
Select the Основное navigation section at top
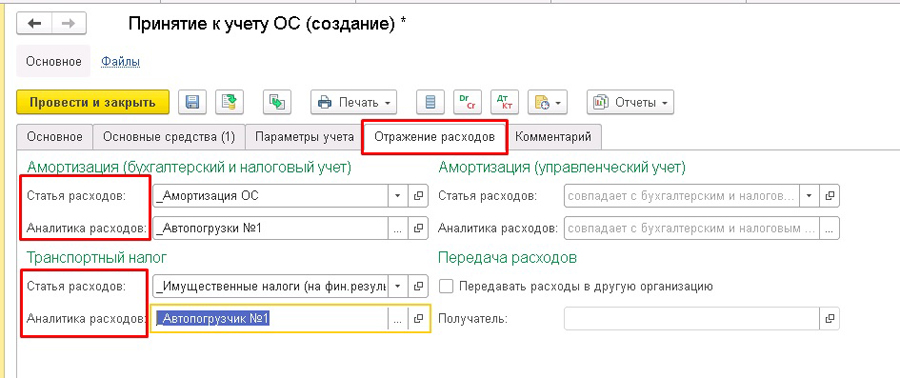click(53, 61)
